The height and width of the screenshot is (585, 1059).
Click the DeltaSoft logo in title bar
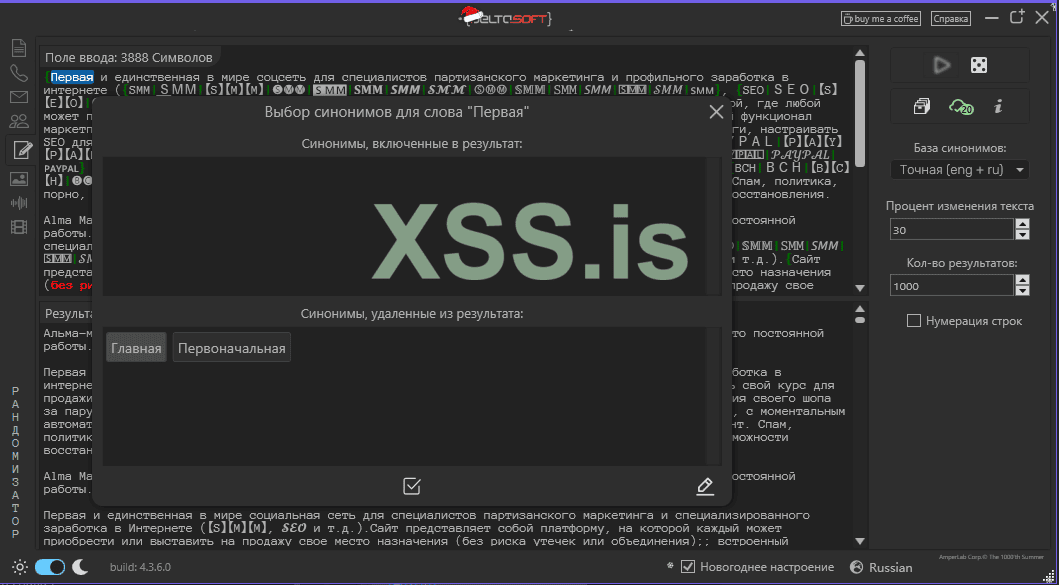507,17
